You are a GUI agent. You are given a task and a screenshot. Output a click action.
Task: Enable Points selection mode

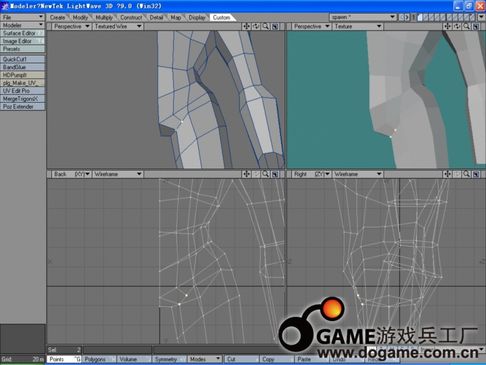[x=64, y=359]
